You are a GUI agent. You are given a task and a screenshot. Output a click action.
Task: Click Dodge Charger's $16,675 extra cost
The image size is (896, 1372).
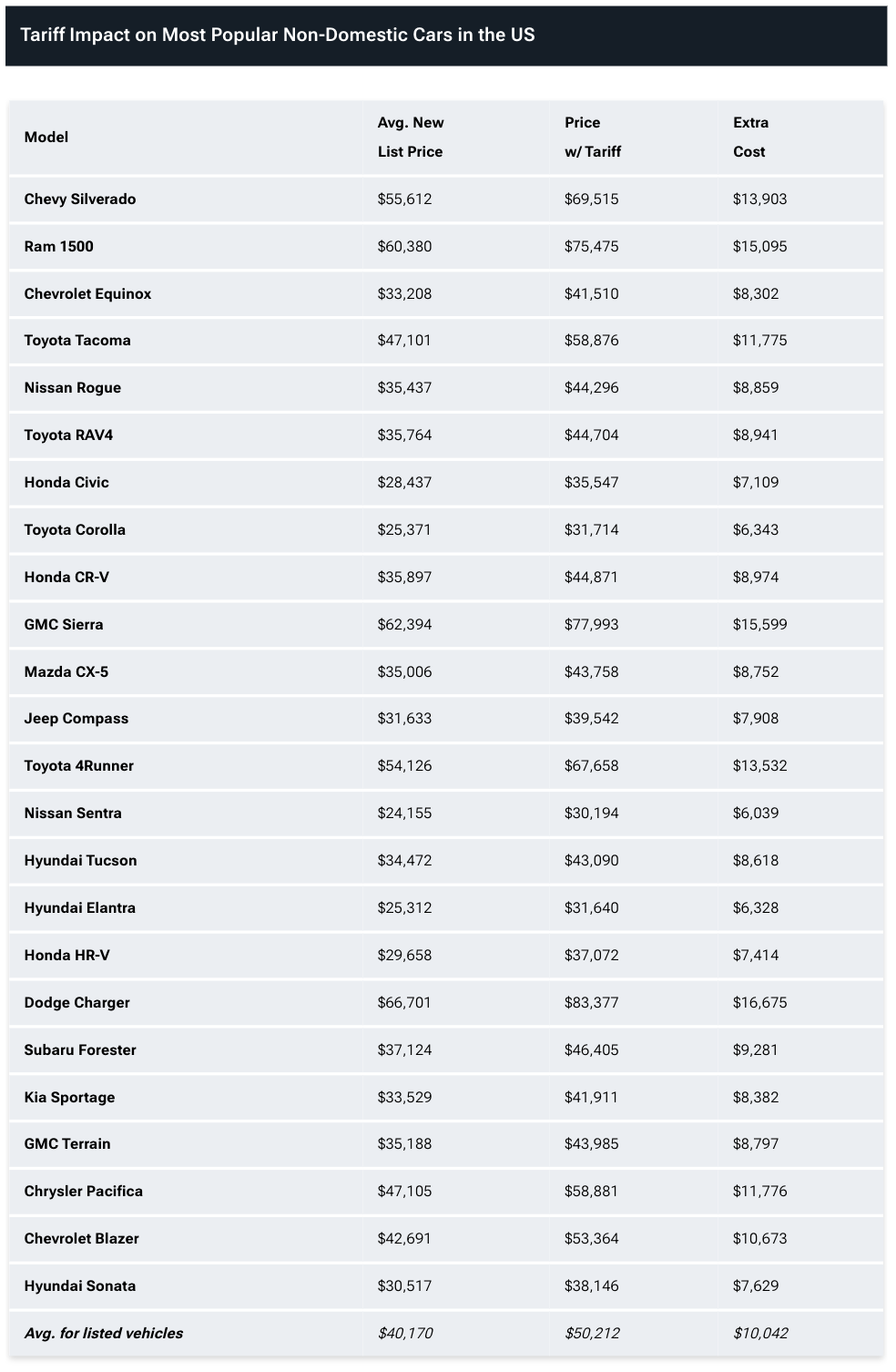759,1002
